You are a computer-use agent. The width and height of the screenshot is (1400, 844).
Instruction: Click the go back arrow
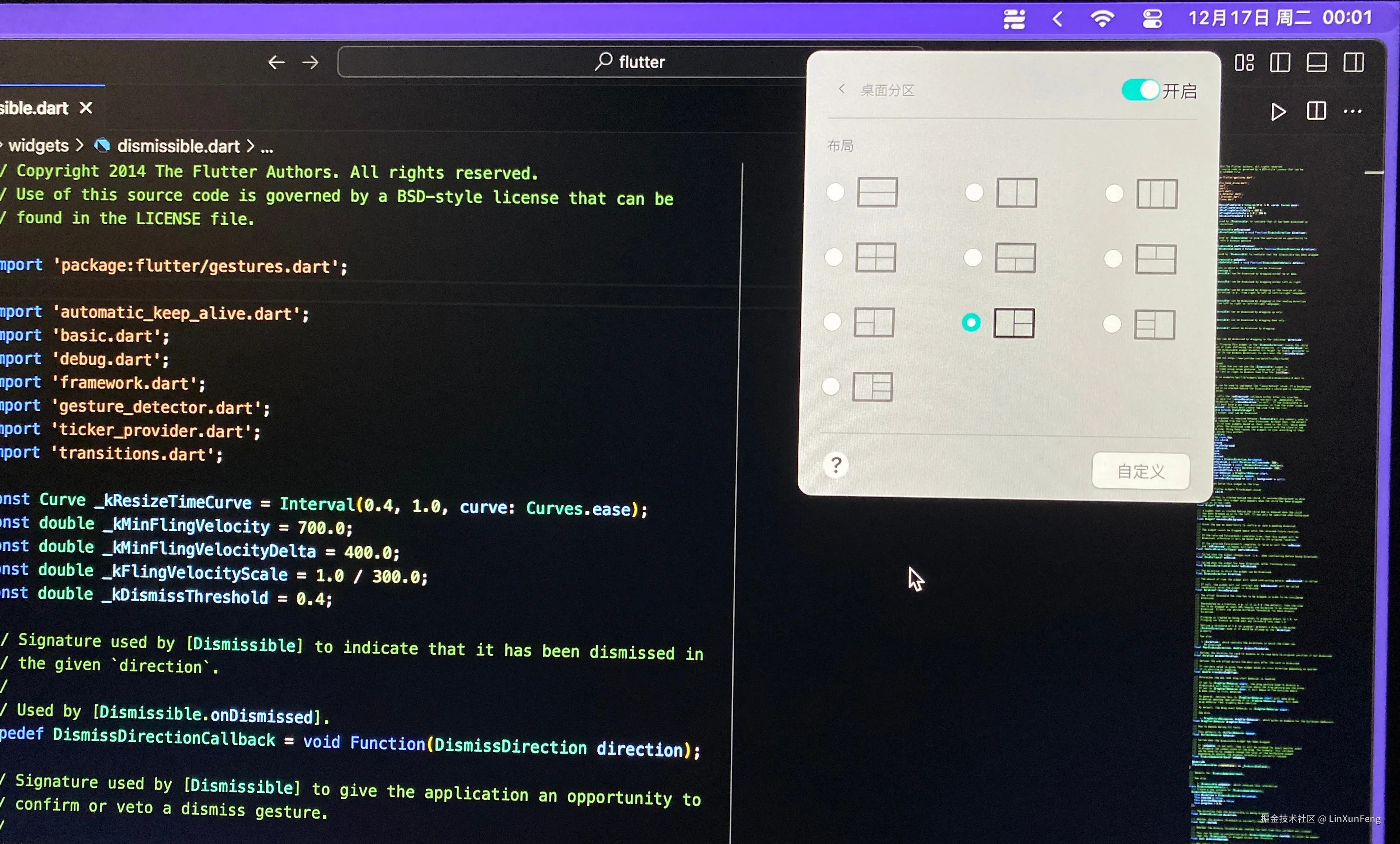tap(276, 62)
